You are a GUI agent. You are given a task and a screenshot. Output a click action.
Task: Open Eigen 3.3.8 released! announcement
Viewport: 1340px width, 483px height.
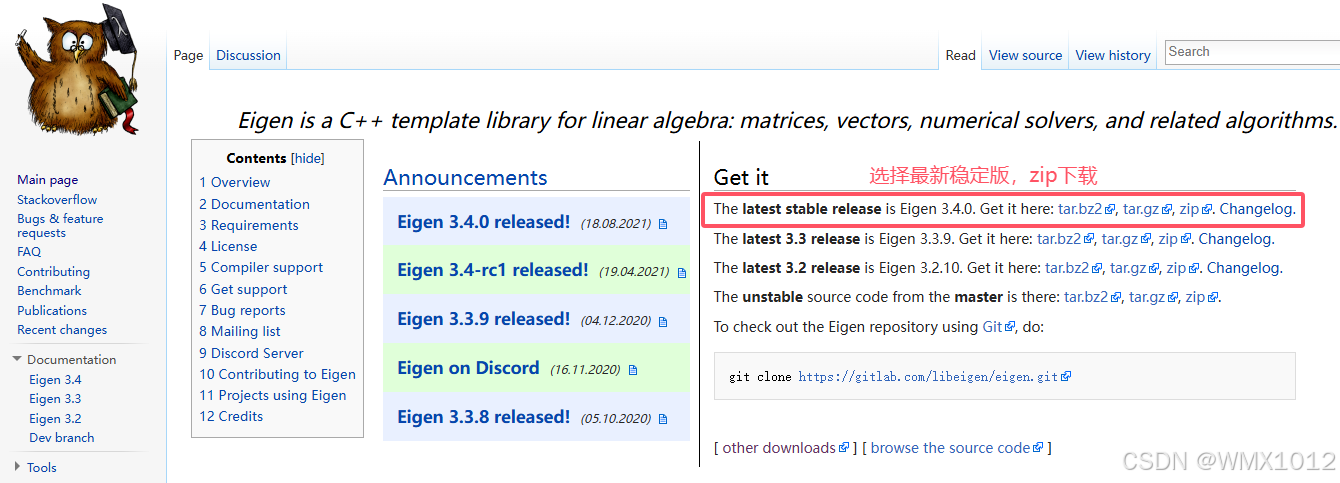tap(483, 416)
